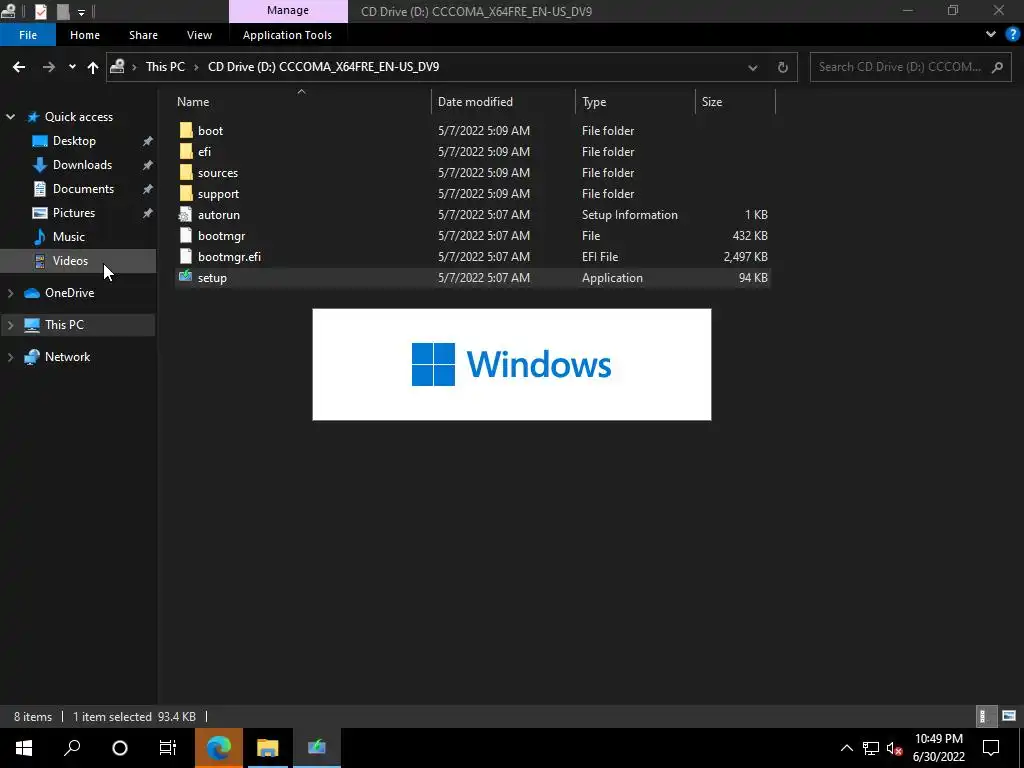The width and height of the screenshot is (1024, 768).
Task: Click the This PC breadcrumb
Action: coord(165,67)
